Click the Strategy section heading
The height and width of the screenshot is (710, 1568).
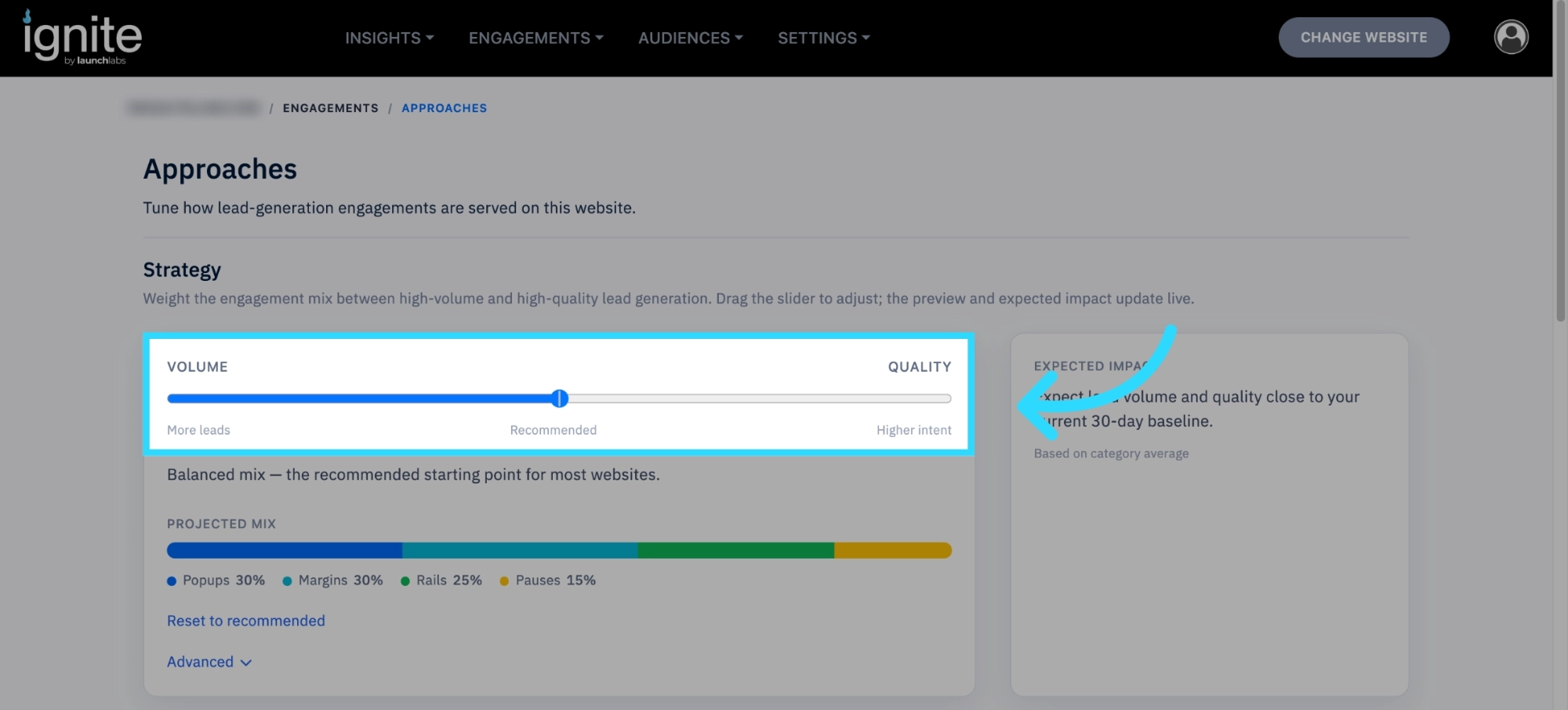182,270
